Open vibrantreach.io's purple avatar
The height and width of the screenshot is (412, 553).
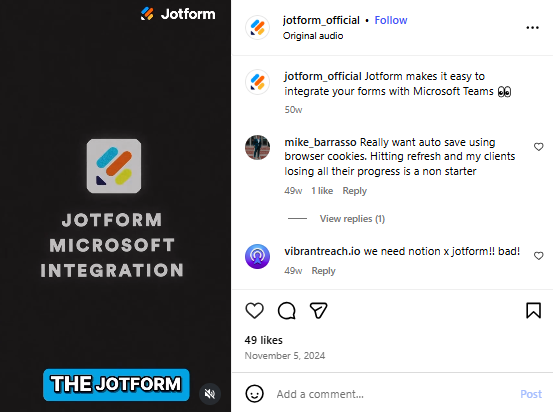257,256
